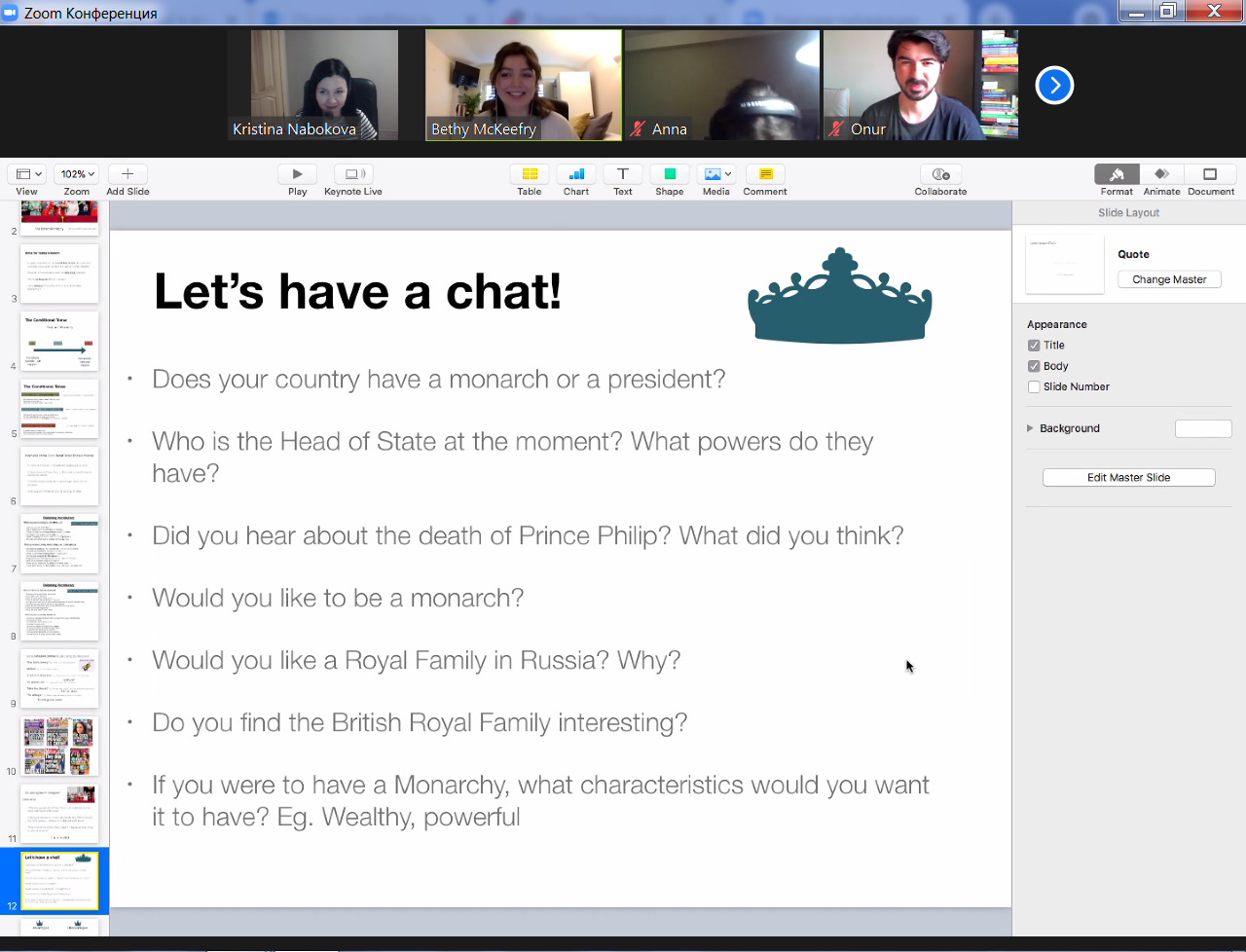Select the Shape tool icon

click(670, 174)
